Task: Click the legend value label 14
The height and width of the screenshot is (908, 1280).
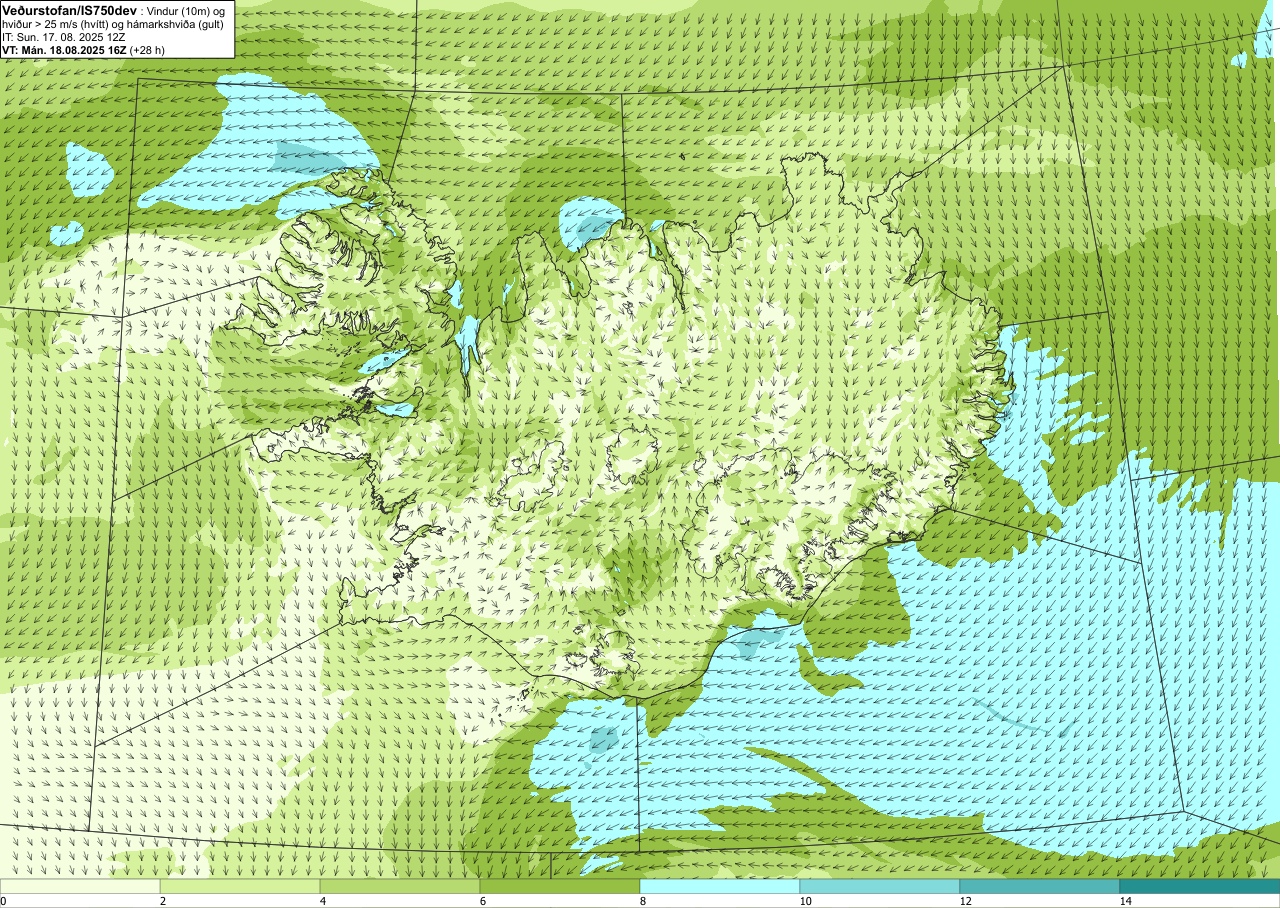Action: click(1125, 901)
